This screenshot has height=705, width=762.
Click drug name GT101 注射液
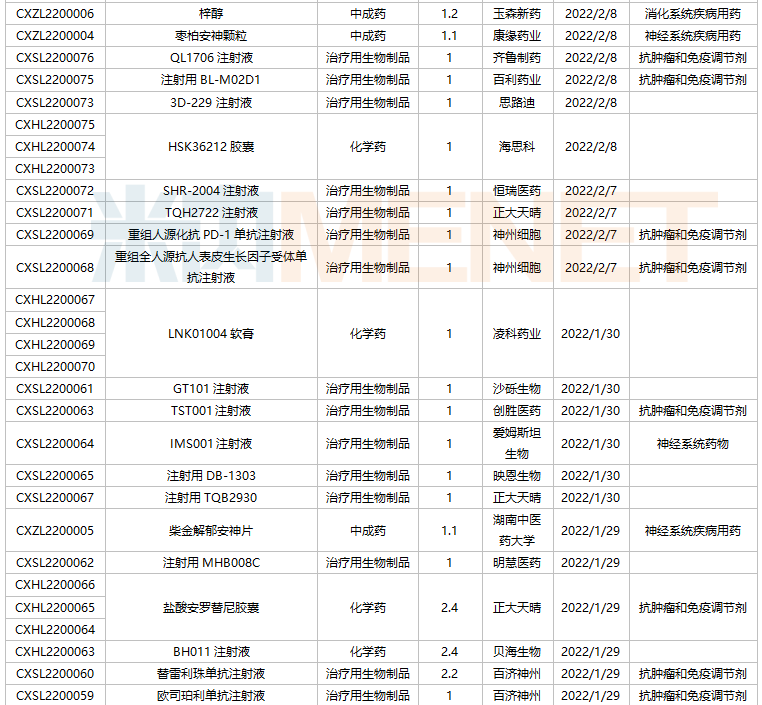click(211, 389)
